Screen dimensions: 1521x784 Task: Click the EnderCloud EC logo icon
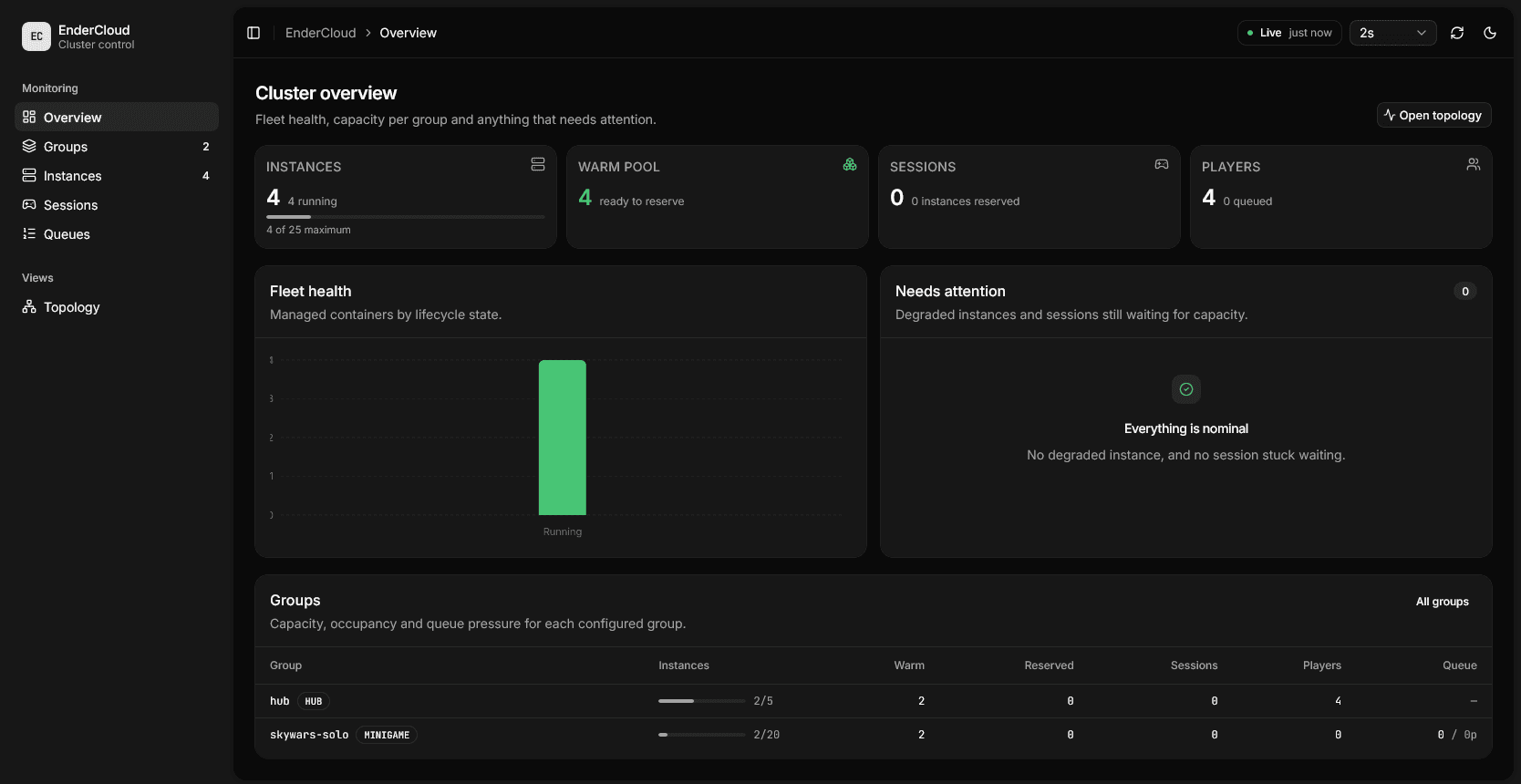pos(36,36)
